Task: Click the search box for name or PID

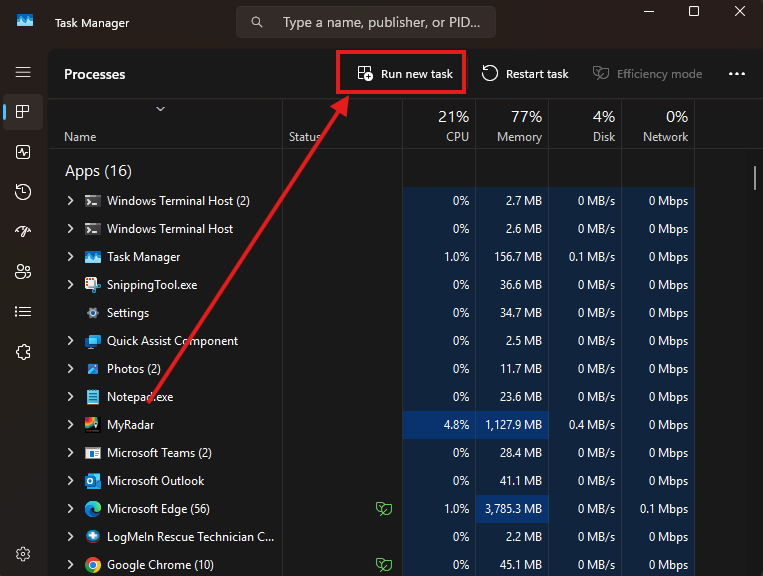Action: coord(366,22)
